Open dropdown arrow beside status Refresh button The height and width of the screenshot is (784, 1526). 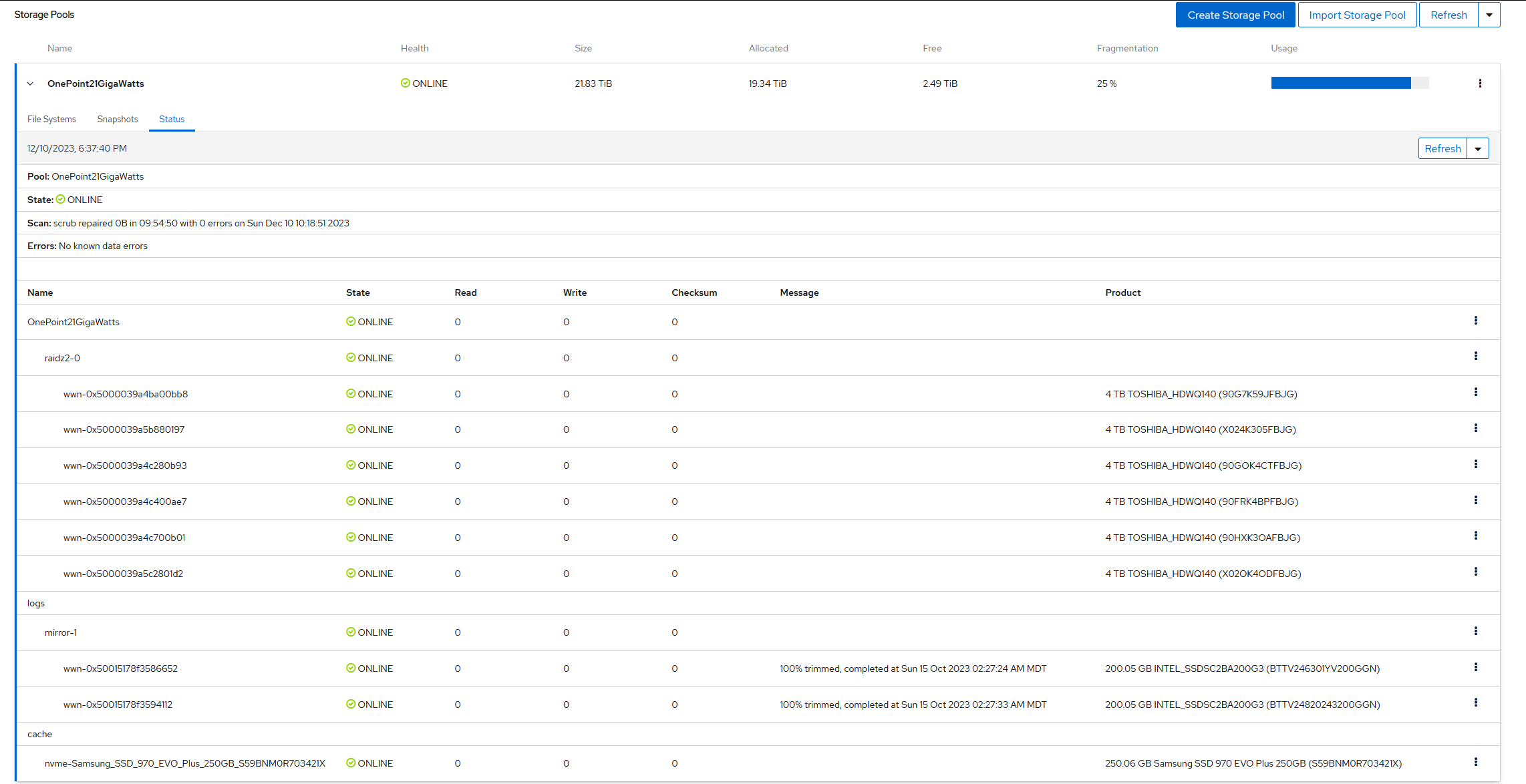point(1478,149)
